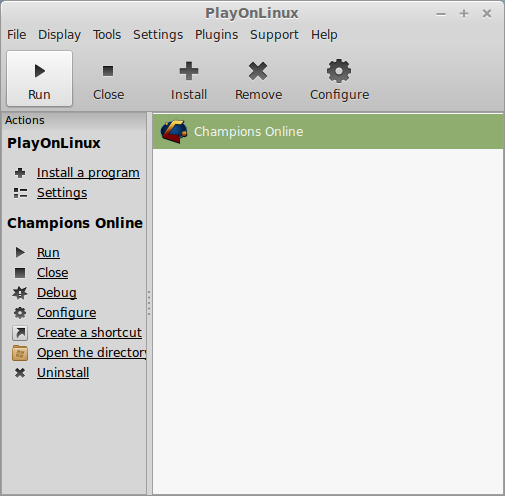Open the File menu

click(16, 35)
